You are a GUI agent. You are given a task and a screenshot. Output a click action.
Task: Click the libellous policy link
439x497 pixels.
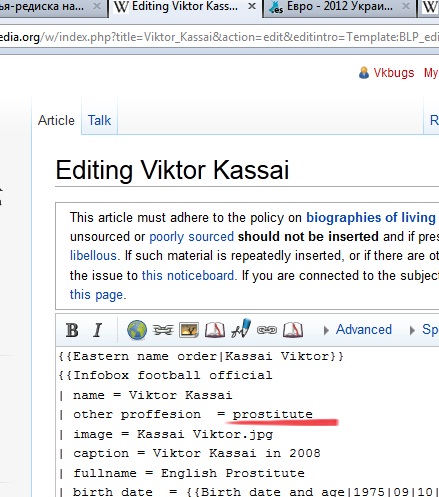pos(93,256)
